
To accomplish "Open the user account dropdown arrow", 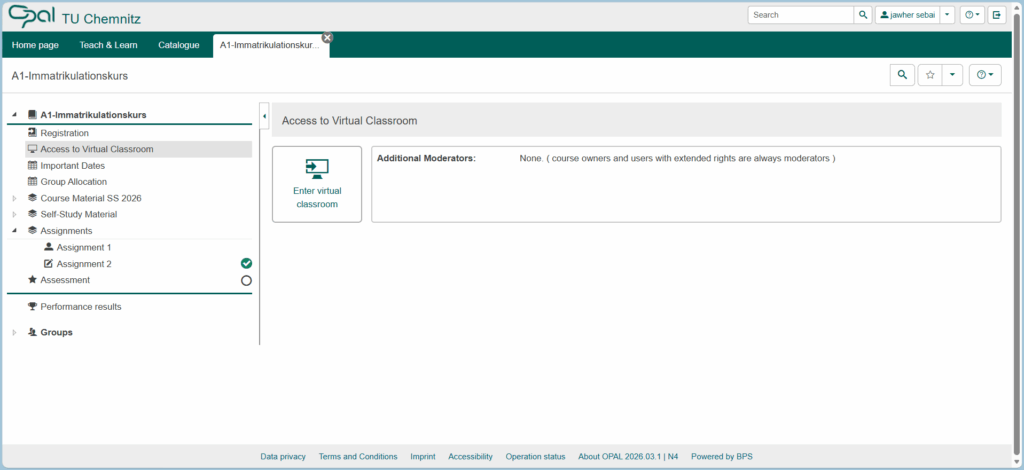I will click(947, 15).
